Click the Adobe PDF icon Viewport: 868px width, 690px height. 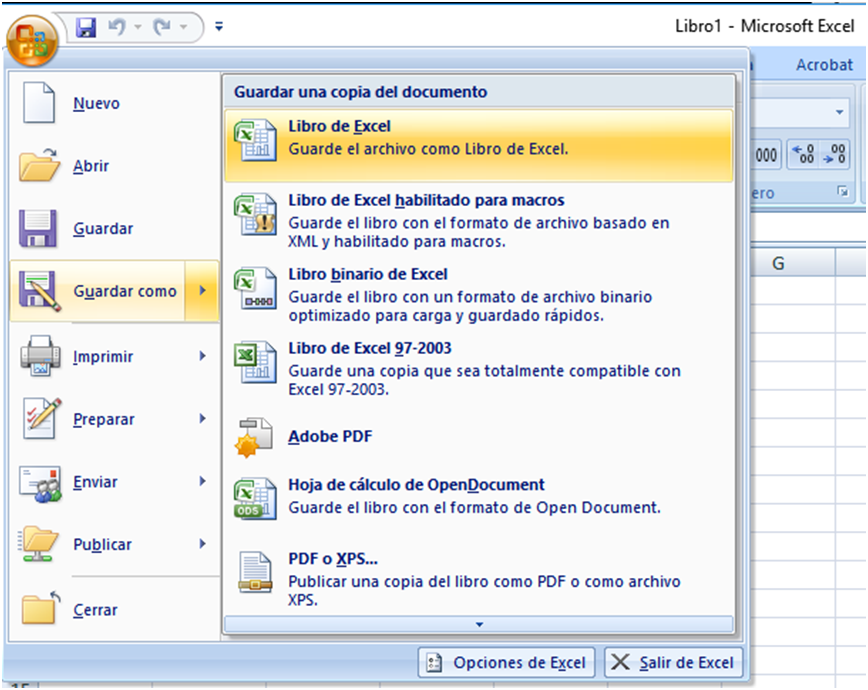point(254,437)
